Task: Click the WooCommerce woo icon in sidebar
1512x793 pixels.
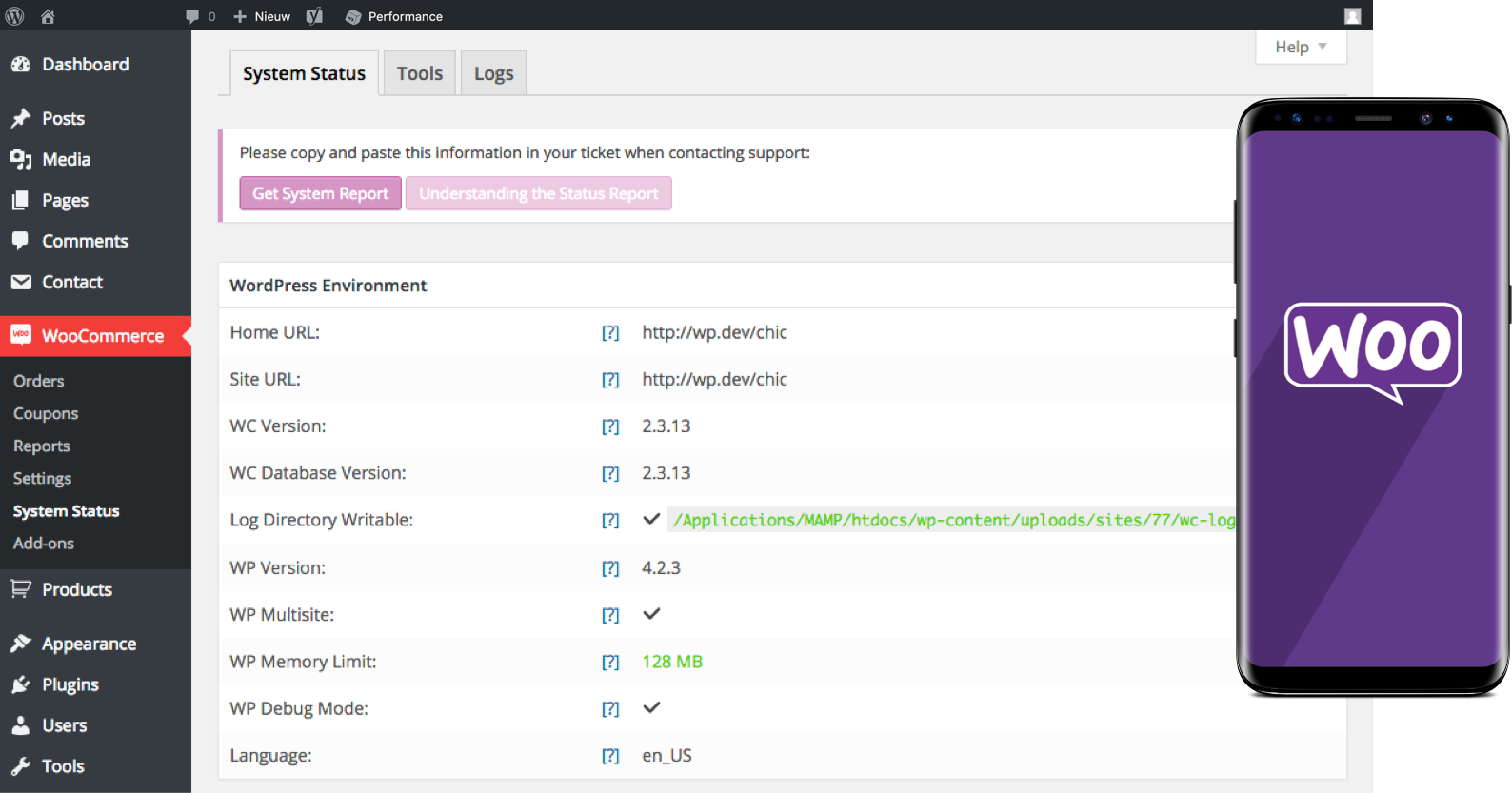Action: [21, 335]
